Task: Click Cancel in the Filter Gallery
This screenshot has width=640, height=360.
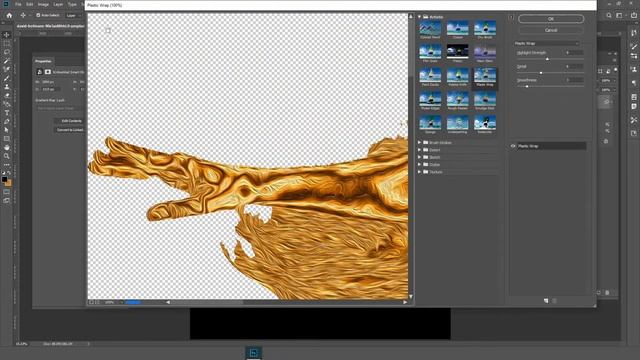Action: click(551, 30)
